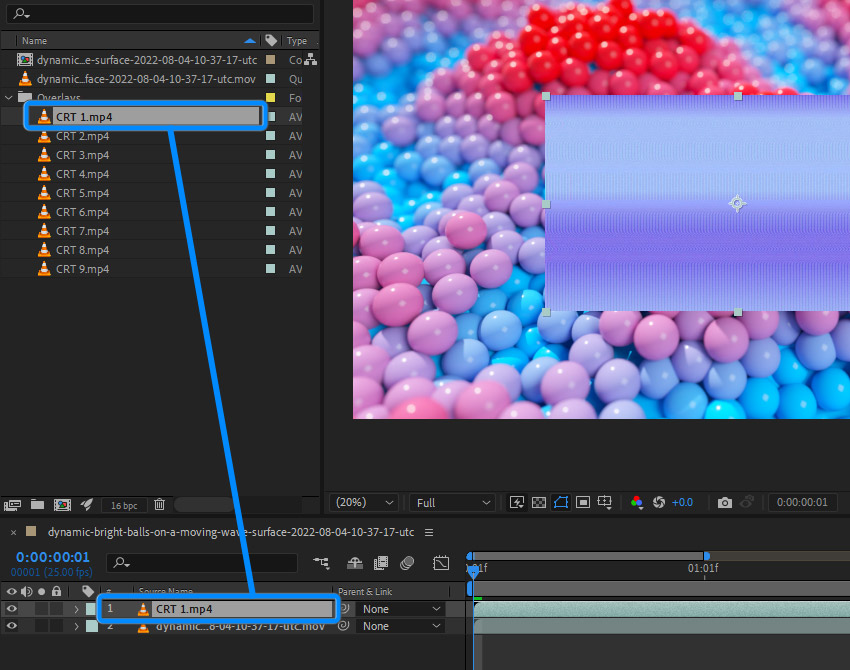Click the label tag column header in Project panel
Screen dimensions: 850x670
pyautogui.click(x=271, y=40)
